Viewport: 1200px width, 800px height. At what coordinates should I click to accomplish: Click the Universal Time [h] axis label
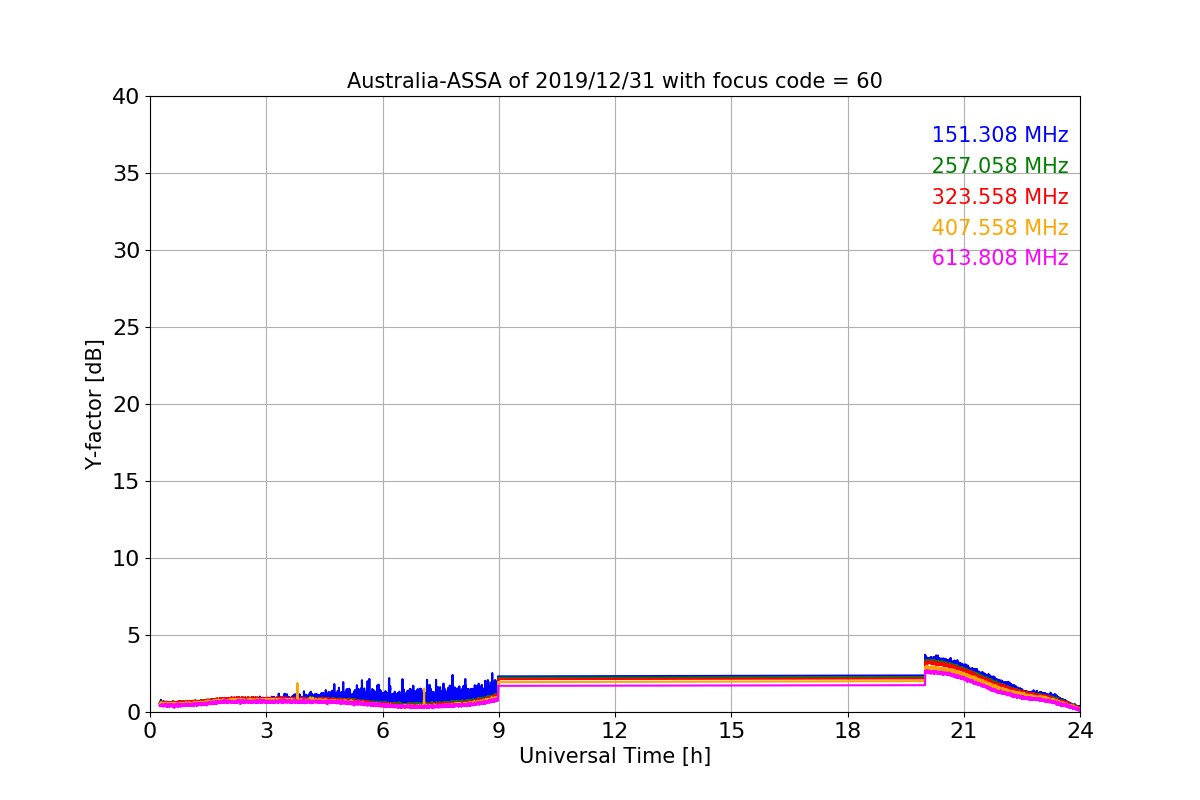tap(614, 757)
